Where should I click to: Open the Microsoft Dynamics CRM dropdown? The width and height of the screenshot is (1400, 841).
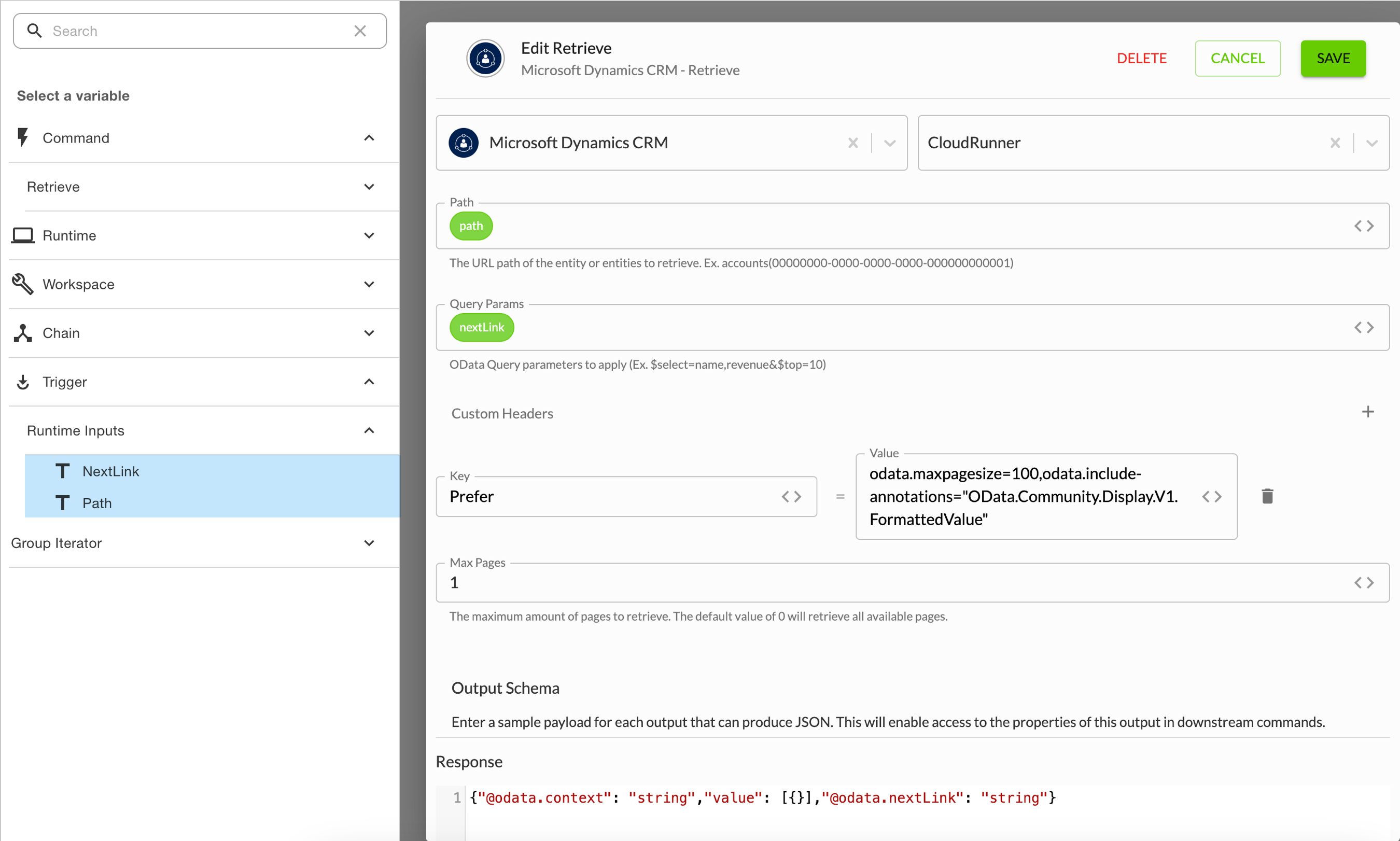[889, 143]
